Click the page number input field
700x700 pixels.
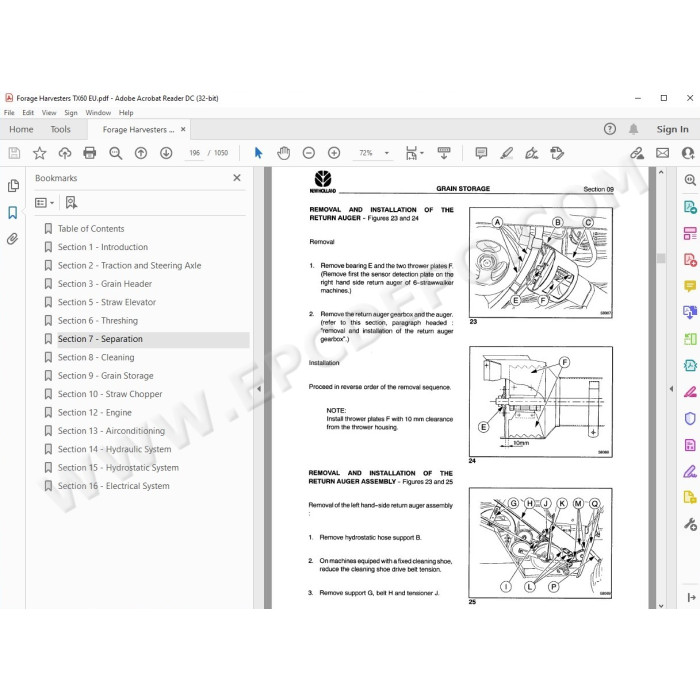[195, 153]
